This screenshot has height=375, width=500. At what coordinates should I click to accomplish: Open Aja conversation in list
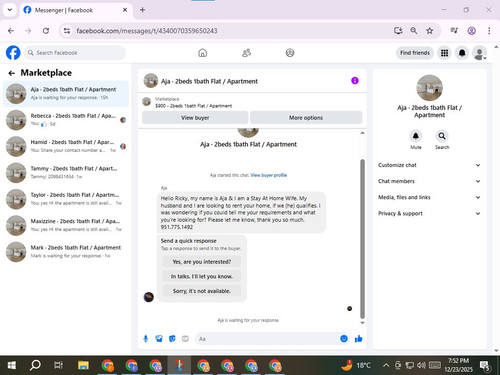click(x=66, y=94)
